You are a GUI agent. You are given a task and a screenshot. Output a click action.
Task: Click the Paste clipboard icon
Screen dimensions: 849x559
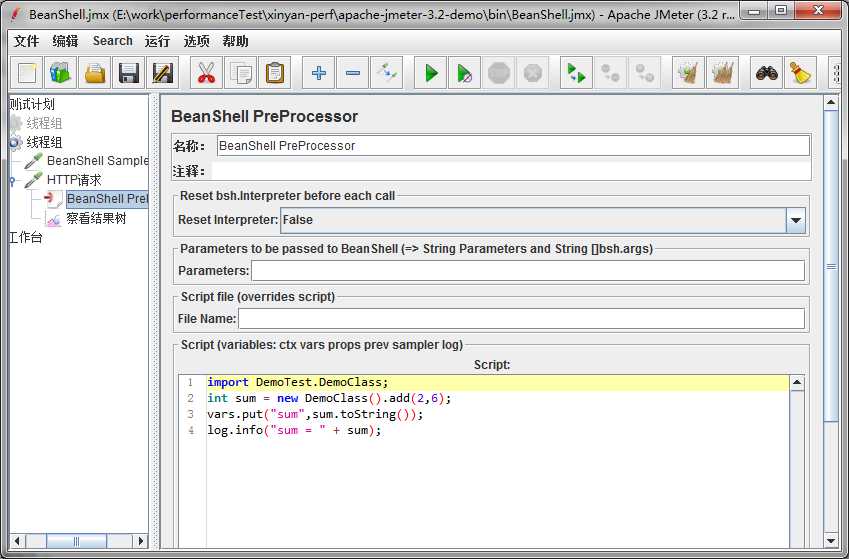point(275,73)
